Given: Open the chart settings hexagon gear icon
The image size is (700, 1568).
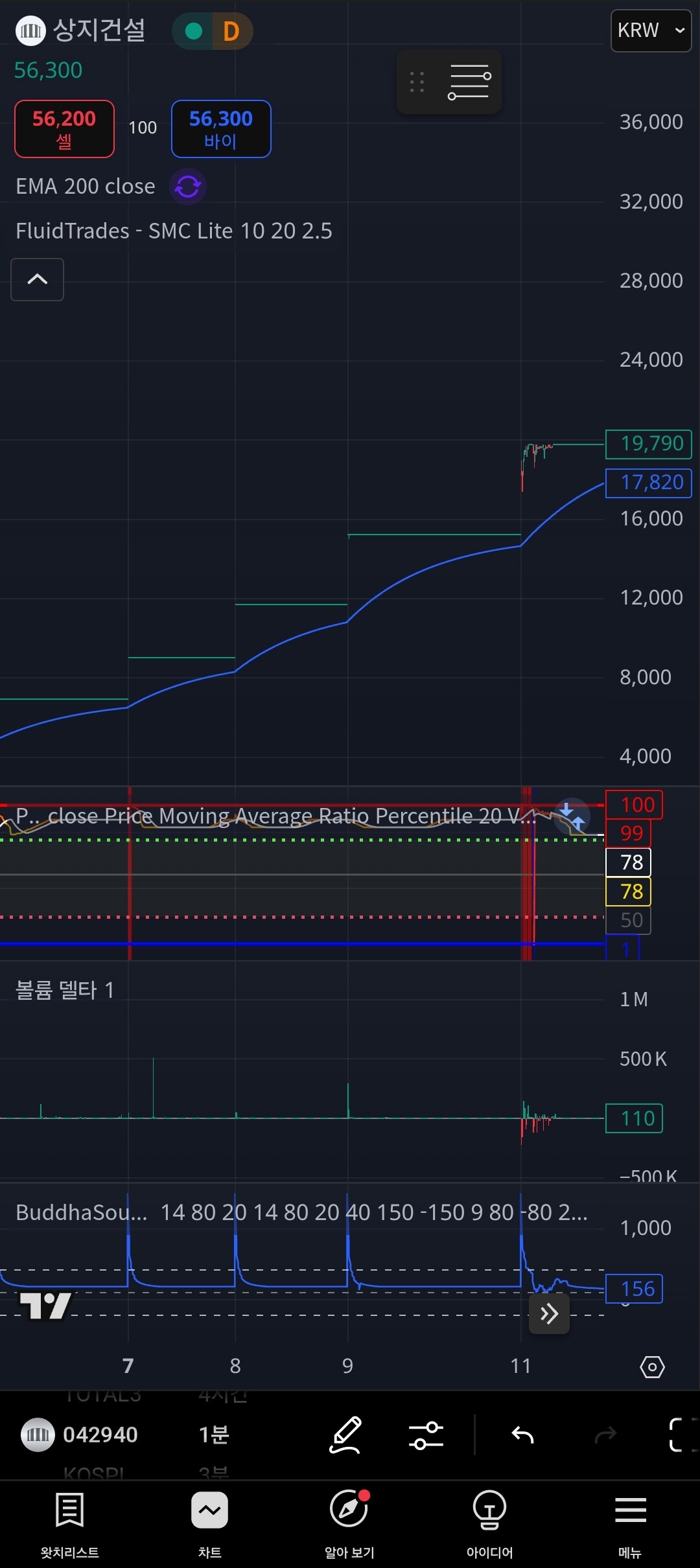Looking at the screenshot, I should (x=652, y=1367).
